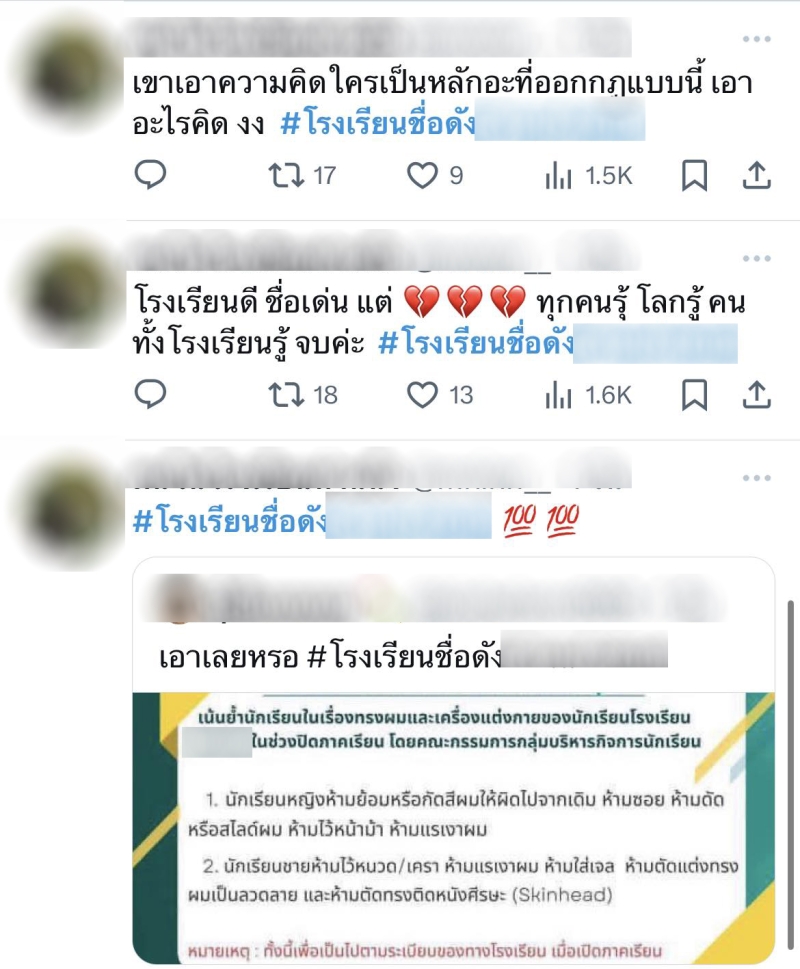Open more options on third tweet
The image size is (800, 969).
coord(757,478)
